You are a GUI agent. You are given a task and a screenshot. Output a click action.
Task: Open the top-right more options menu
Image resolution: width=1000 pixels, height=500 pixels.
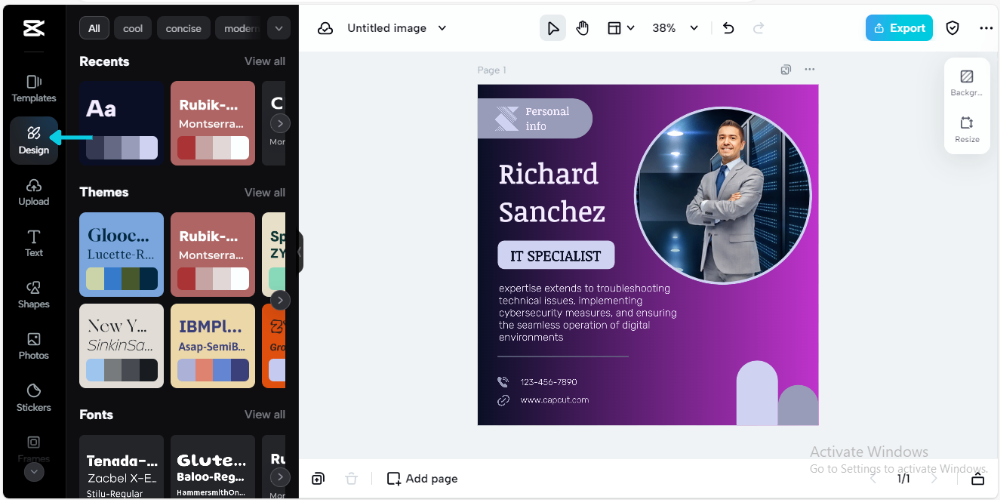(985, 28)
